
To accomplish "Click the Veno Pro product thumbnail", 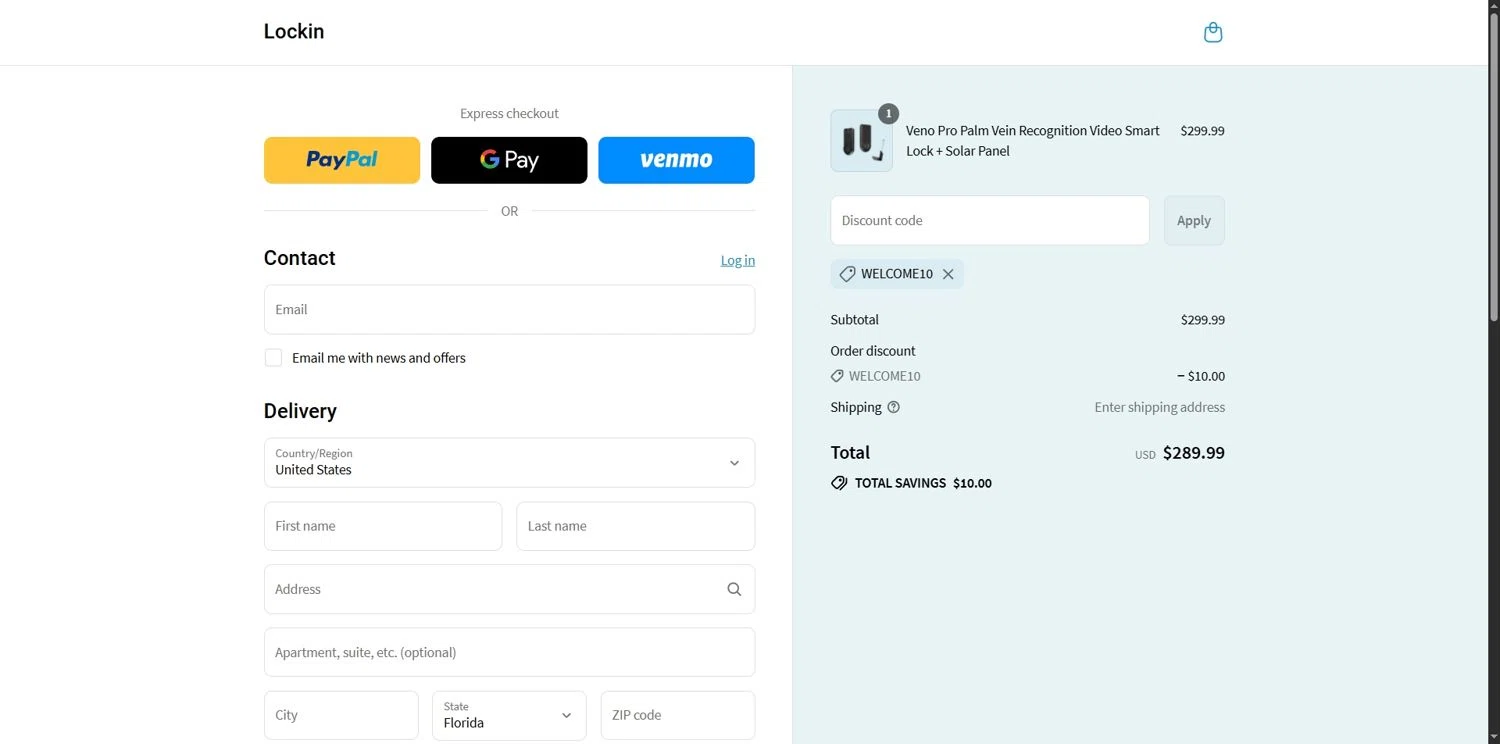I will click(861, 140).
